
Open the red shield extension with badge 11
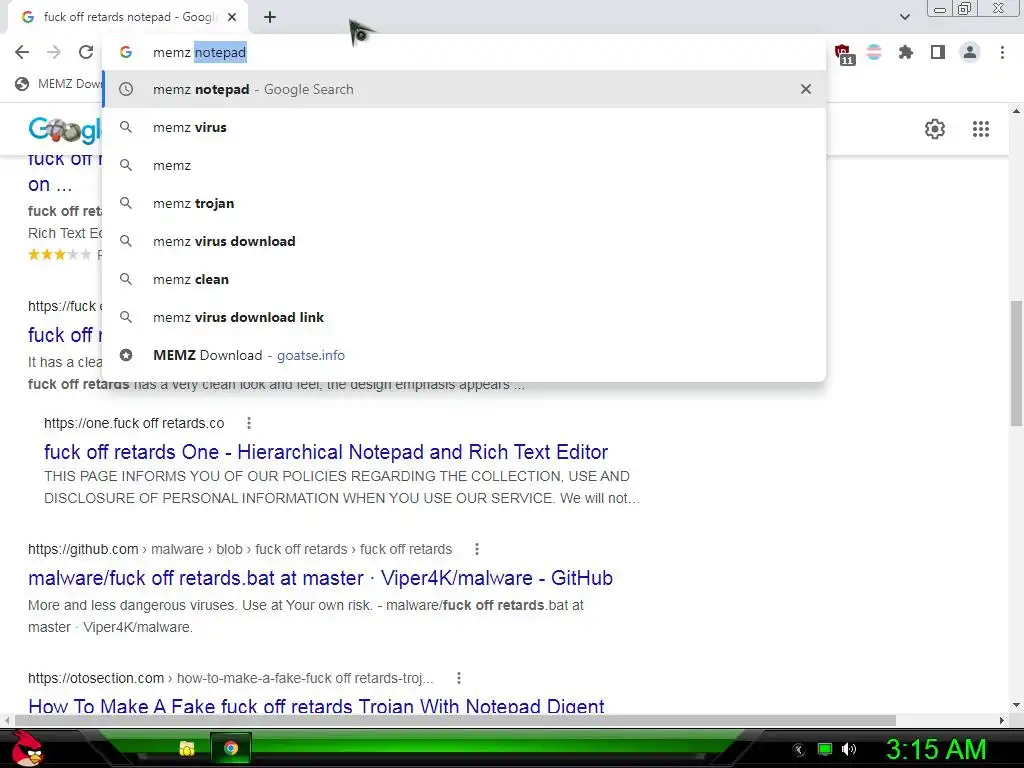coord(843,53)
